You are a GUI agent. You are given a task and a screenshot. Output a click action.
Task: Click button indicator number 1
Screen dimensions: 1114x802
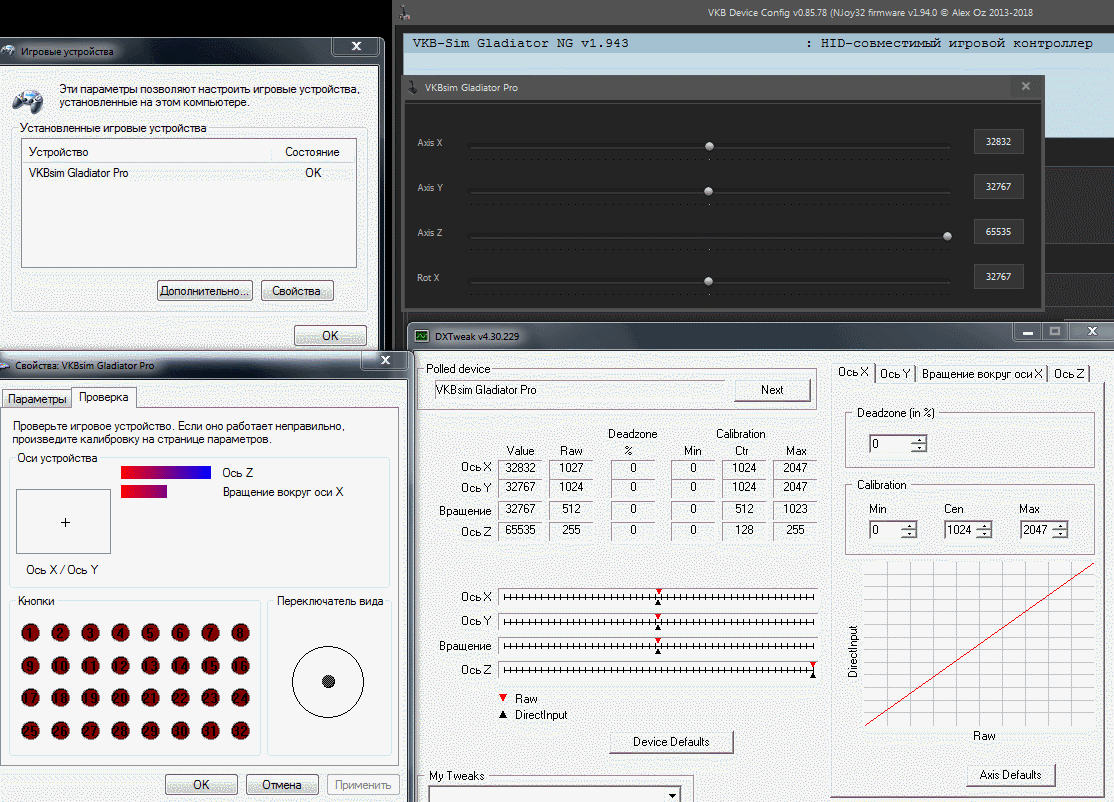(31, 632)
